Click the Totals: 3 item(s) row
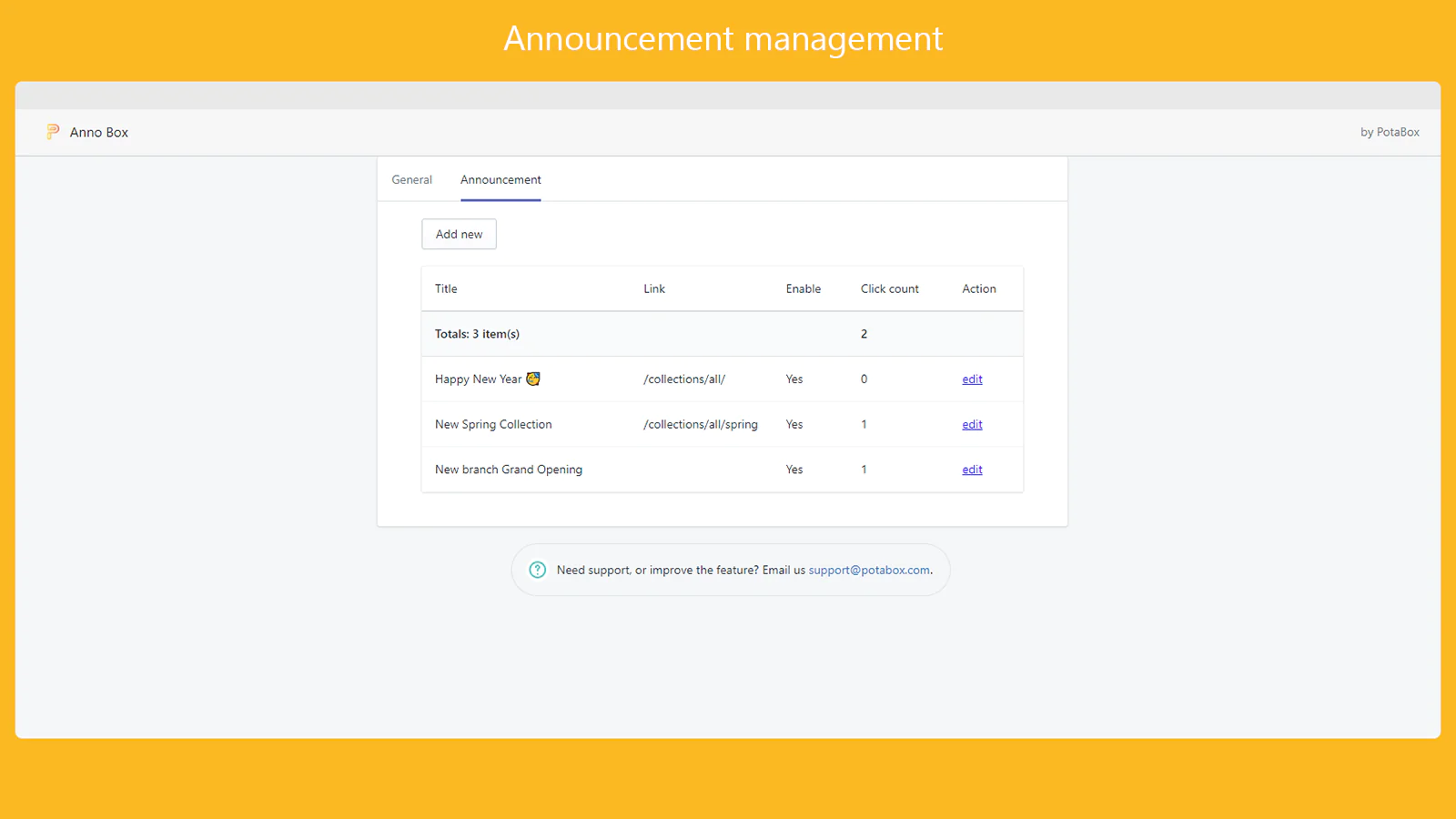 [477, 334]
